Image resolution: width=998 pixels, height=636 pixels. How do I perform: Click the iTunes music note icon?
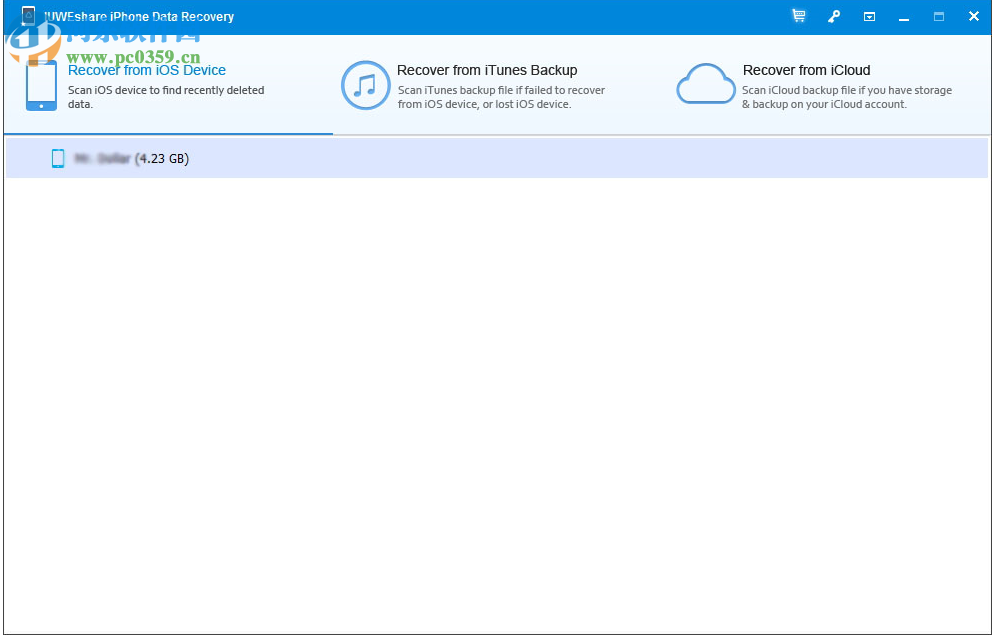pos(366,86)
